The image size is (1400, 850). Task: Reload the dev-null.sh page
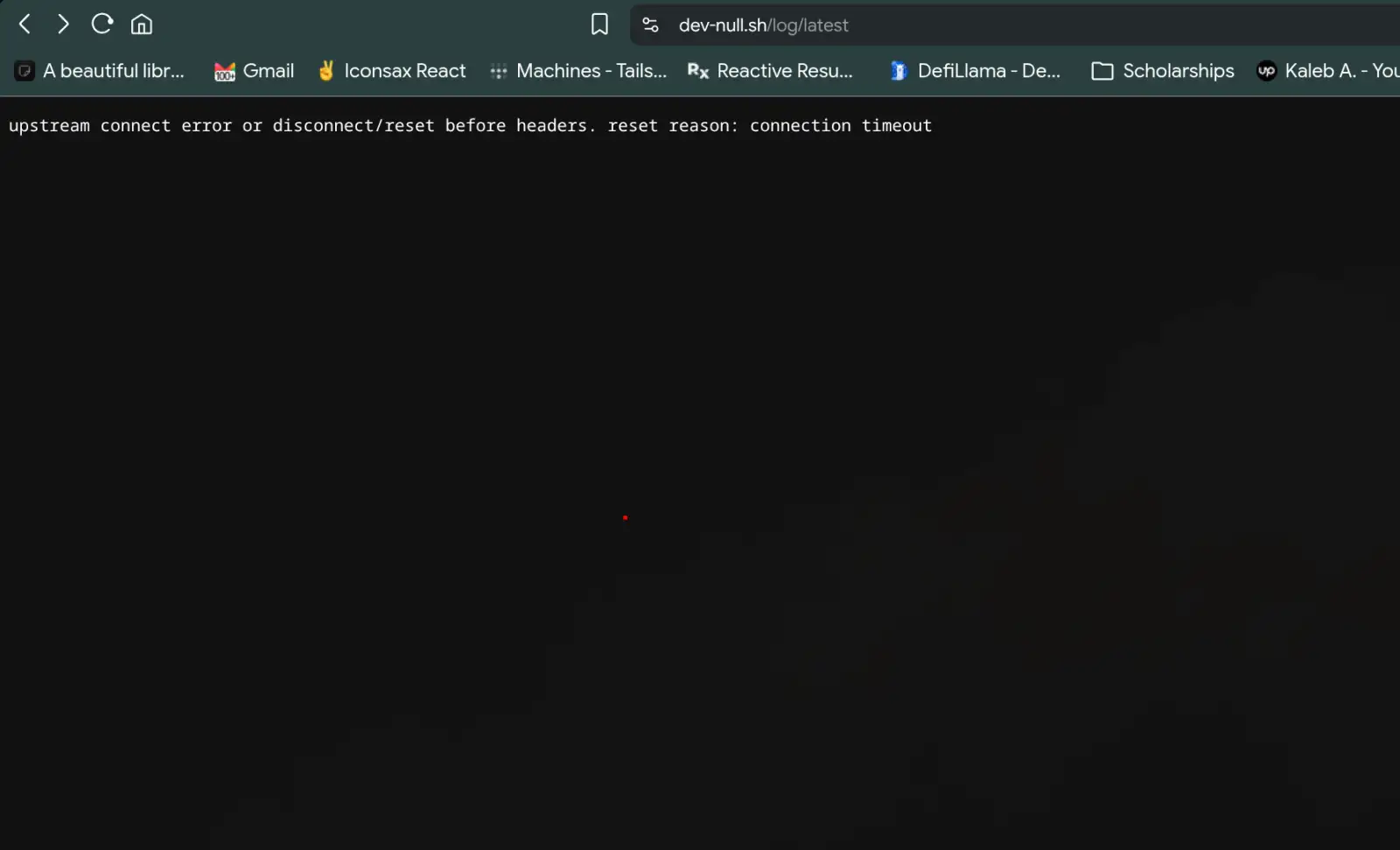click(x=102, y=24)
